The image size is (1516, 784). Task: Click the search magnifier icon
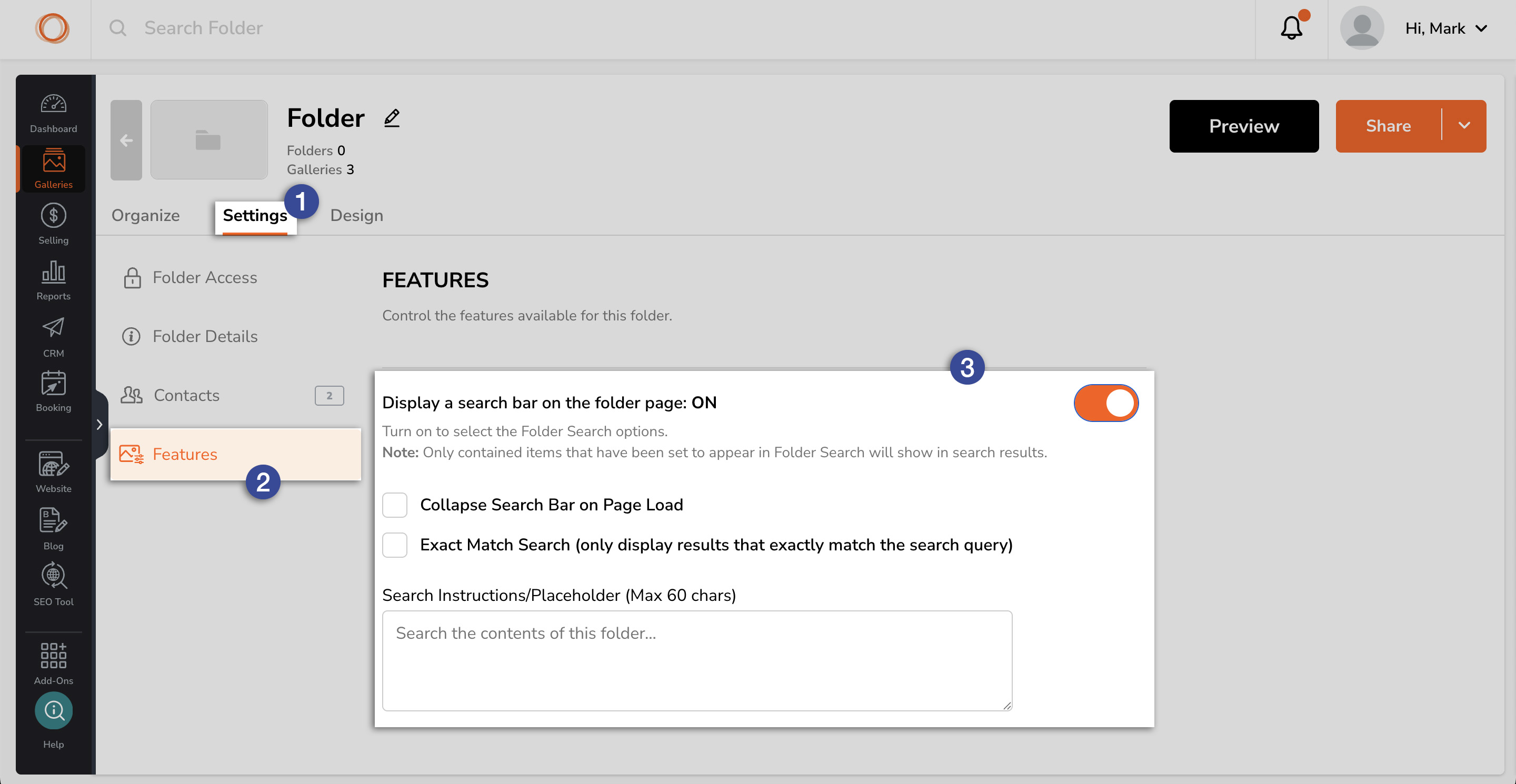coord(118,28)
